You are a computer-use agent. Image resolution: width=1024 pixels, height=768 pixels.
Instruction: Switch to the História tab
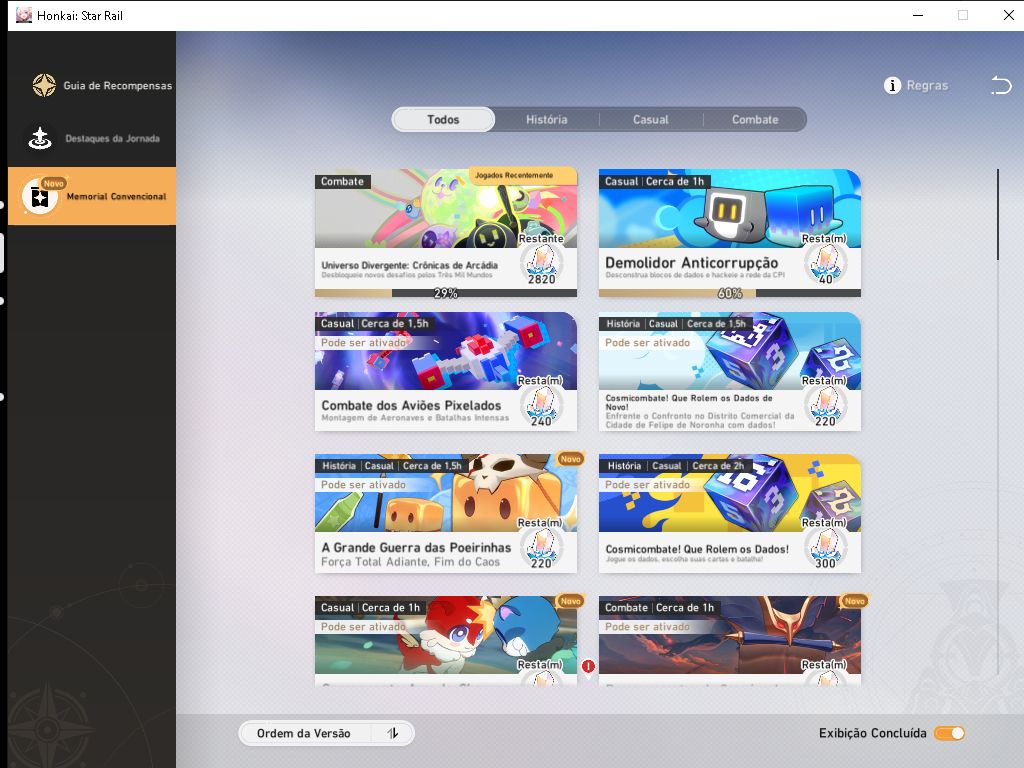coord(547,120)
